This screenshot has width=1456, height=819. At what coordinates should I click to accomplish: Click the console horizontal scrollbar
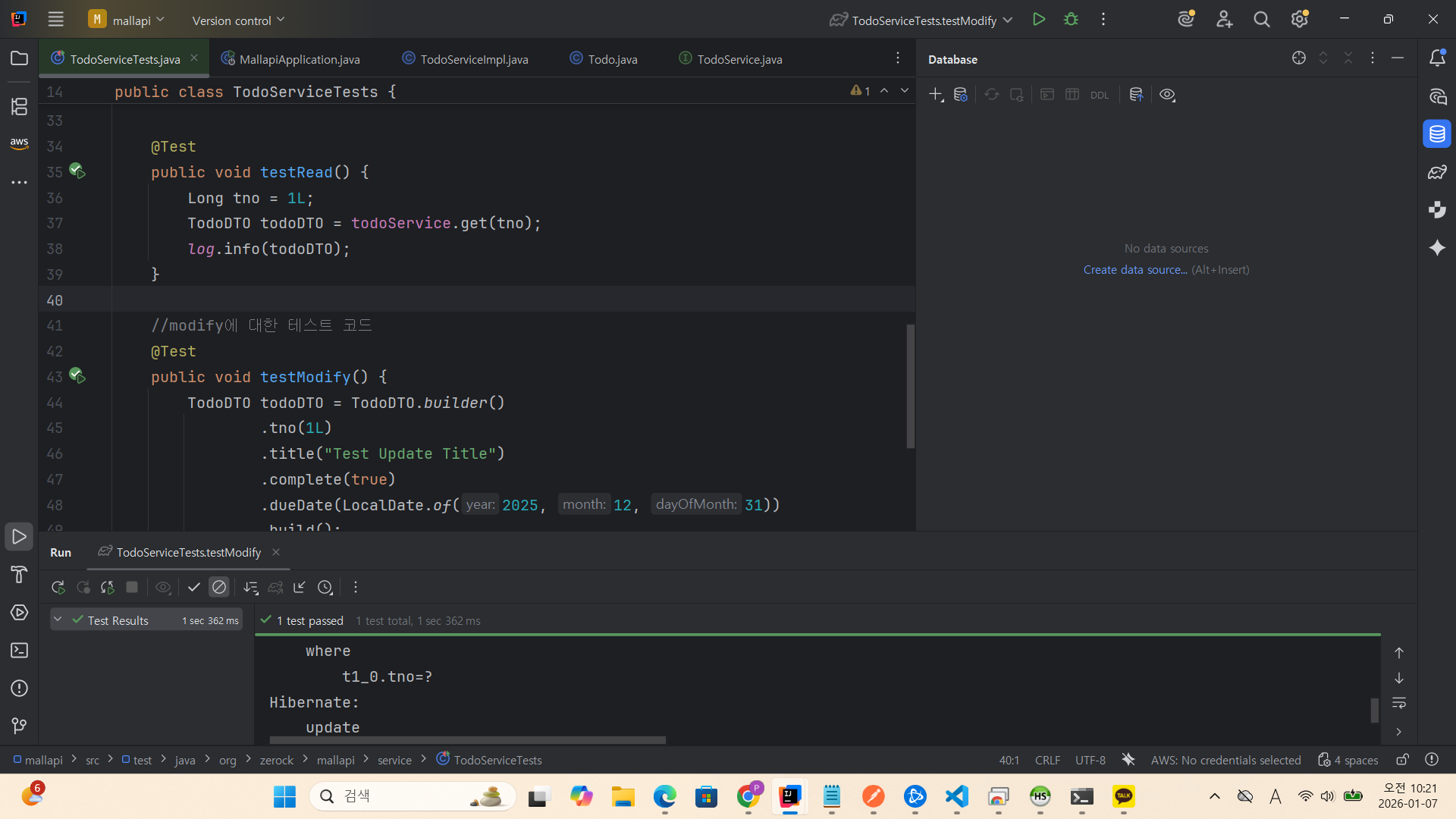(467, 739)
